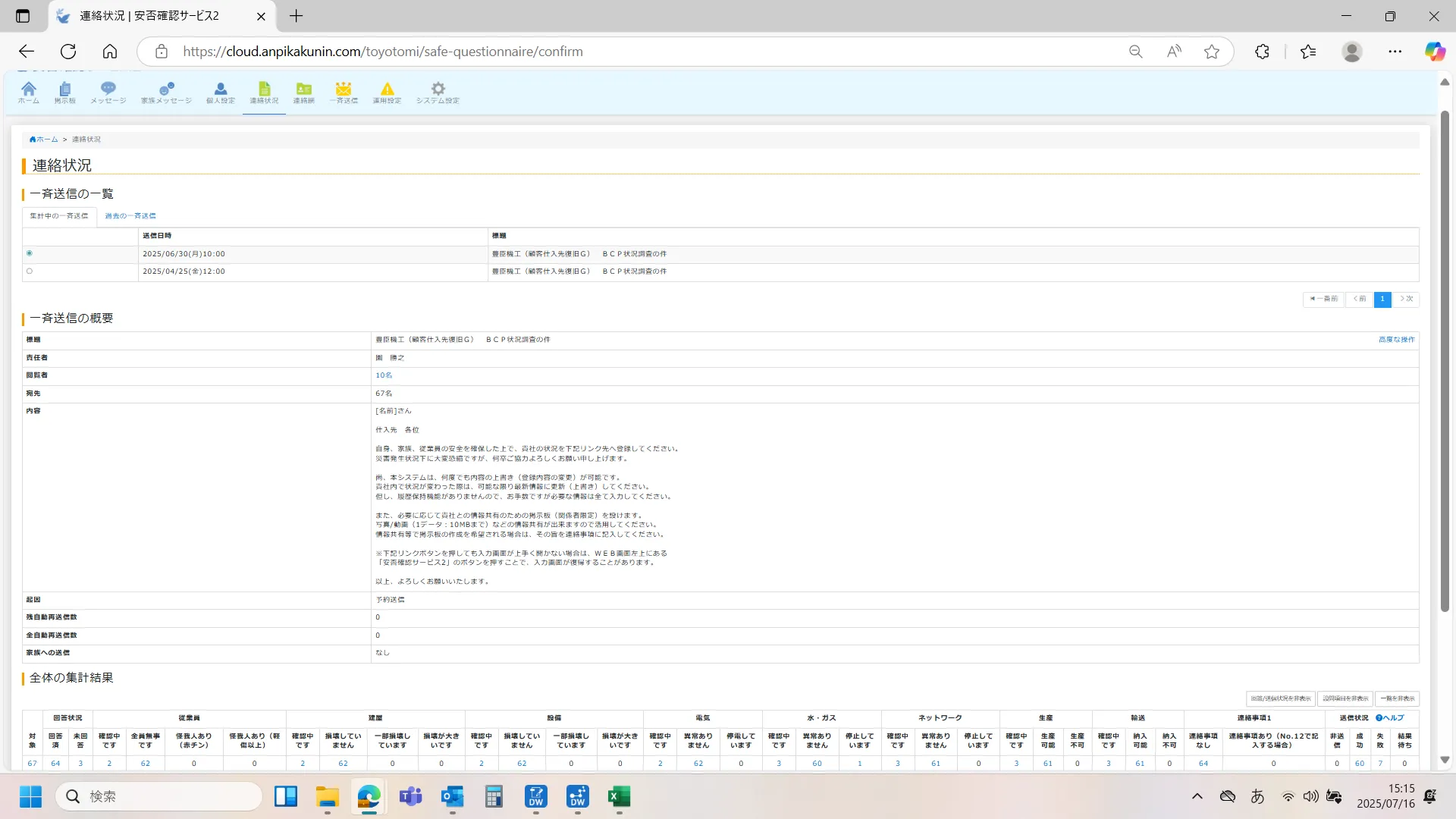View site information lock icon
Screen dimensions: 1456x819
pos(161,52)
